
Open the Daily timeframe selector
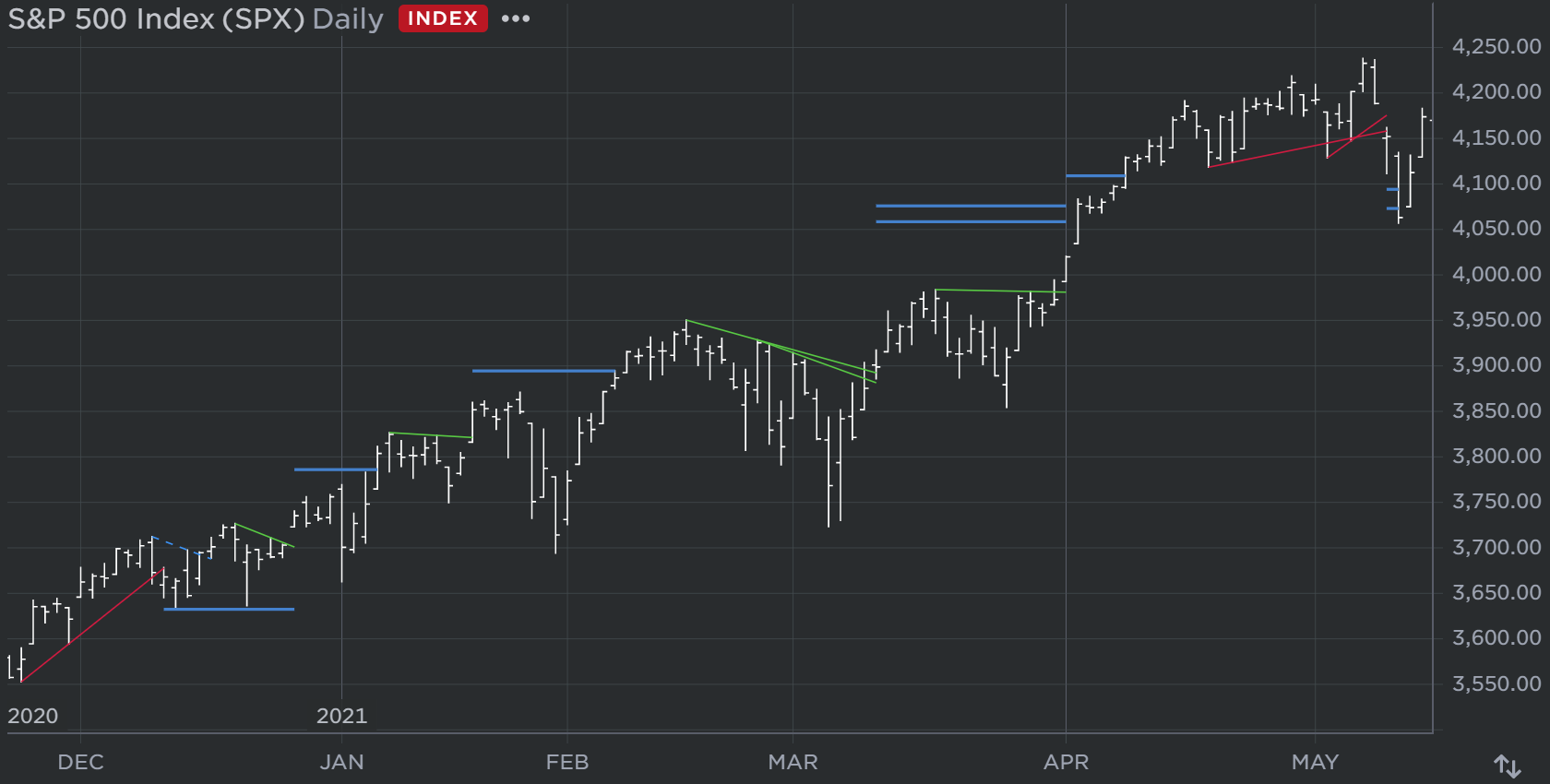tap(348, 19)
